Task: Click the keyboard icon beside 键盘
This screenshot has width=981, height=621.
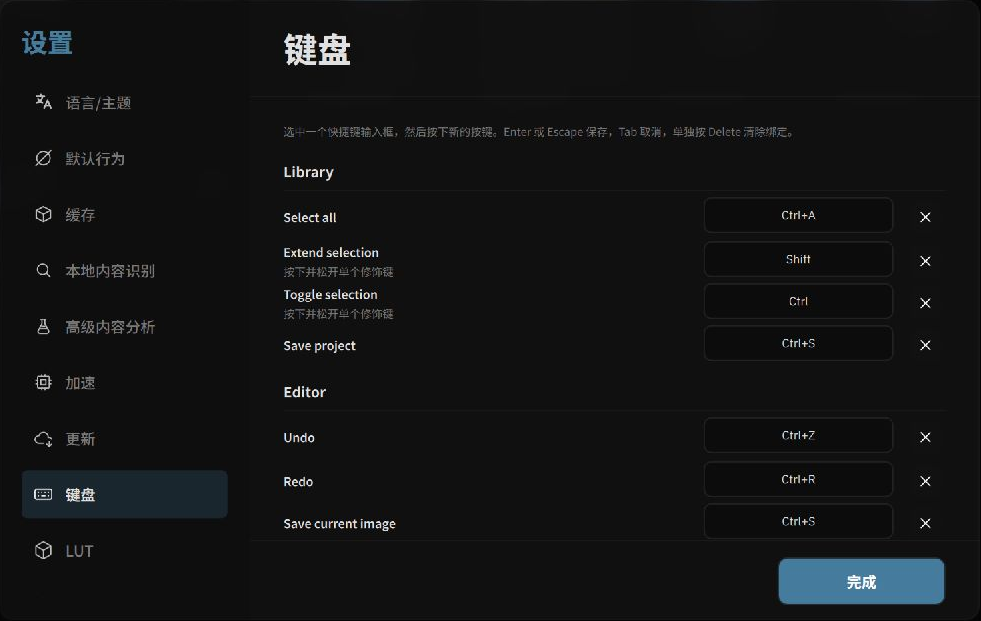Action: coord(43,494)
